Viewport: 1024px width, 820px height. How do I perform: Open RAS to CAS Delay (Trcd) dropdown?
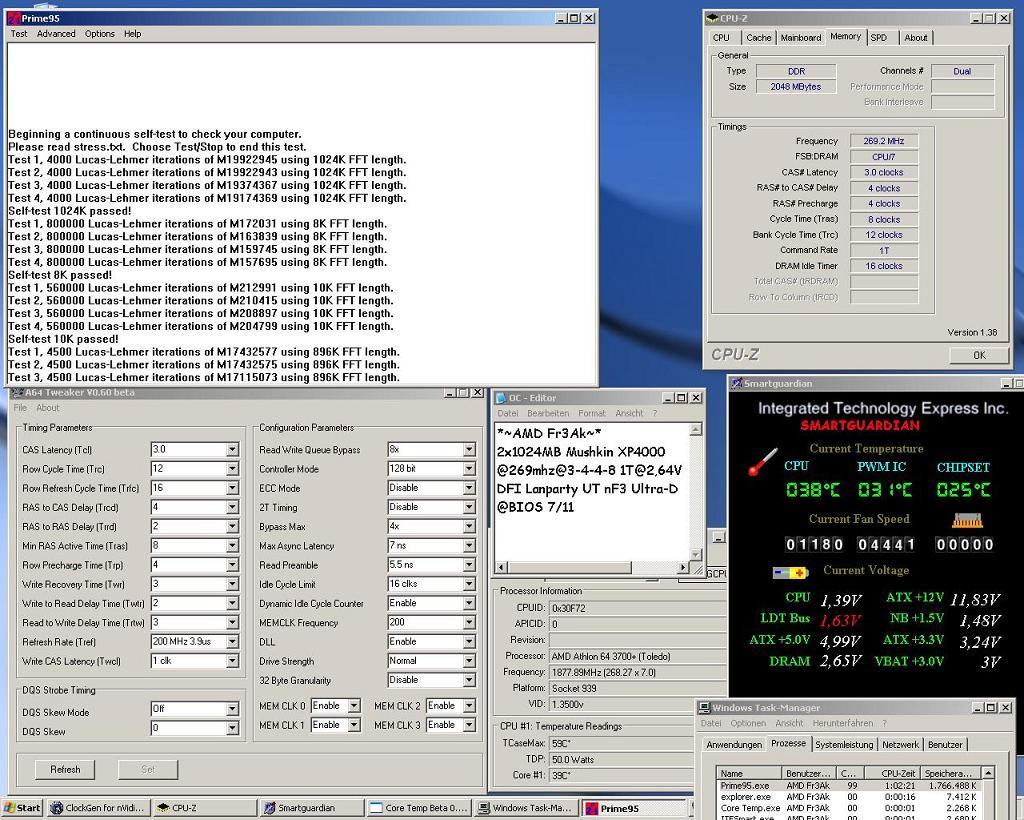232,507
